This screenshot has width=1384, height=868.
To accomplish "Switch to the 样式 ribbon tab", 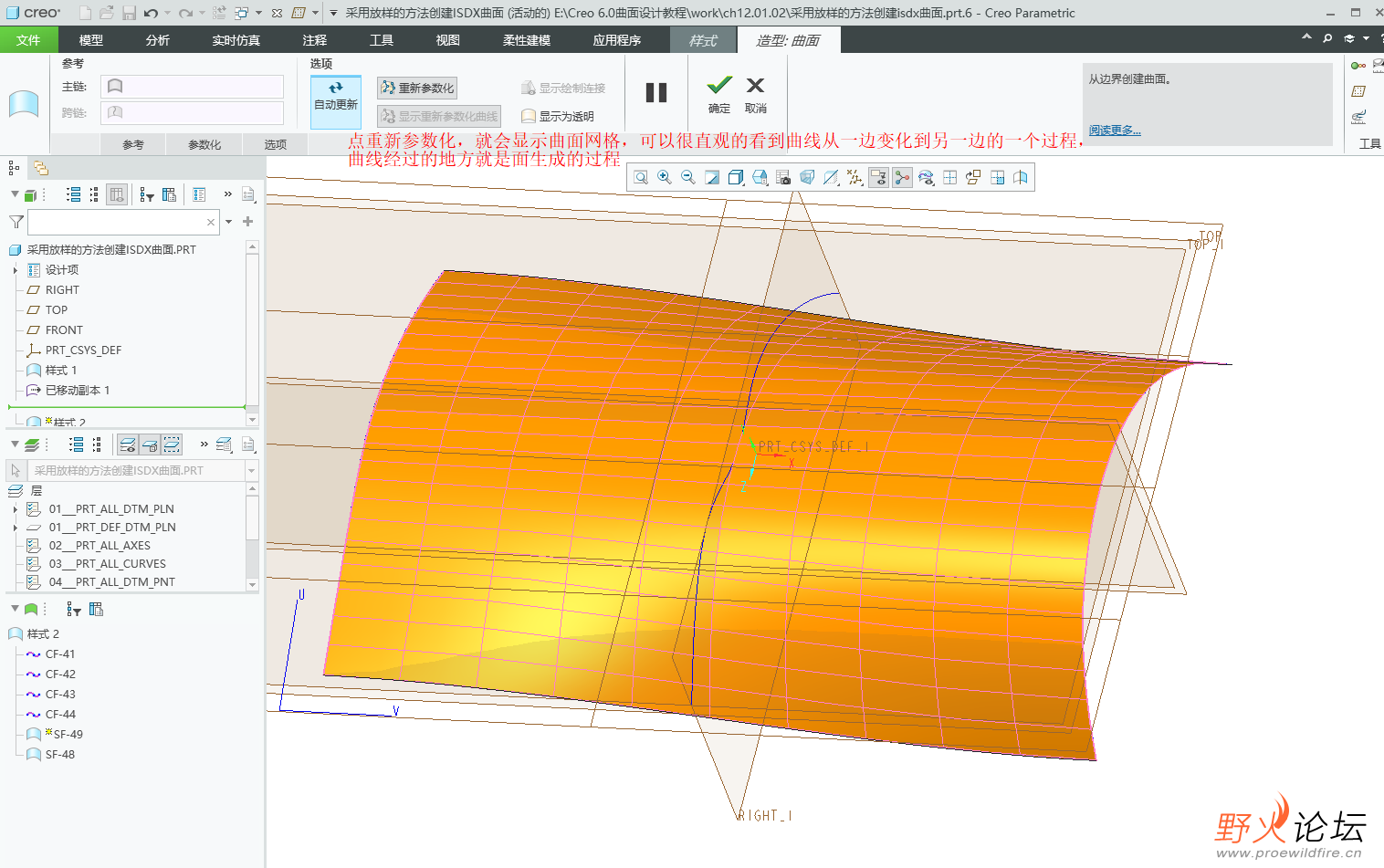I will (703, 40).
